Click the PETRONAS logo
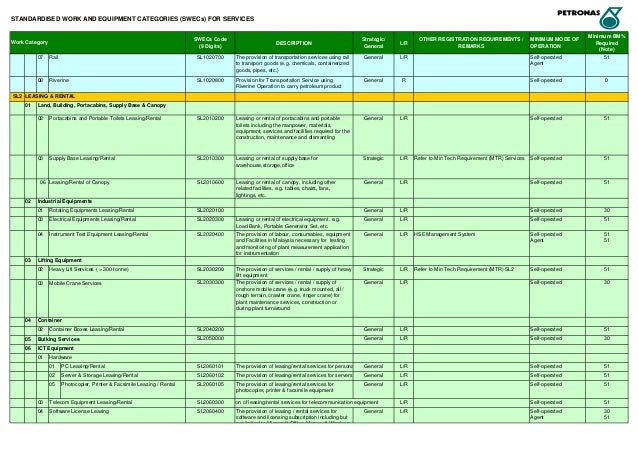This screenshot has width=638, height=452. pos(590,17)
